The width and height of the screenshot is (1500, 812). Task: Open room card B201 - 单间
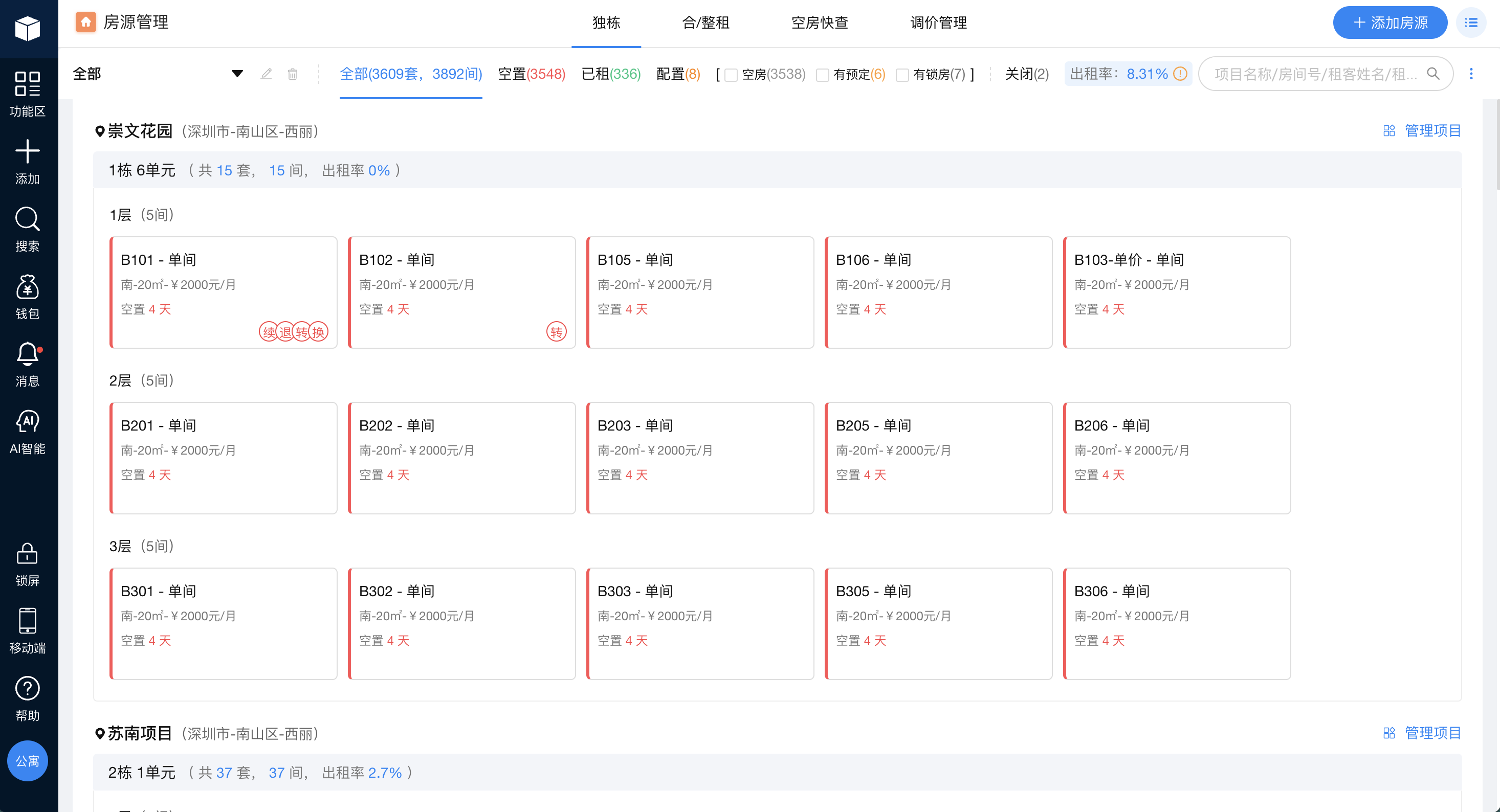(x=224, y=458)
